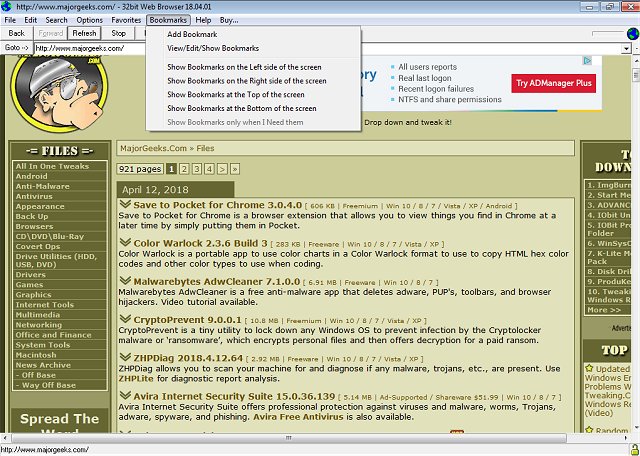Click arrow icon beside ZHPDiag

pos(125,357)
